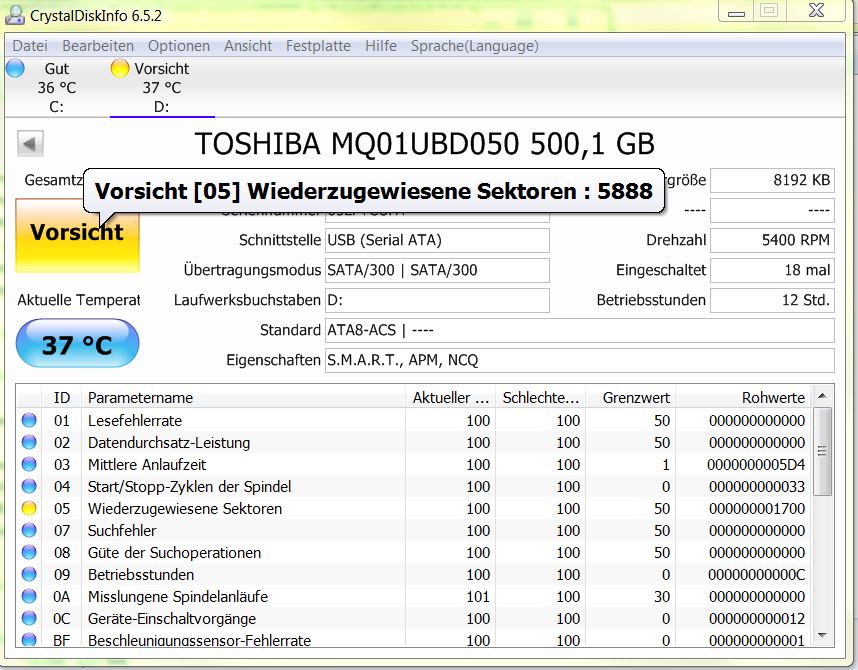Select drive D: with Vorsicht status
The height and width of the screenshot is (670, 858).
pyautogui.click(x=162, y=88)
